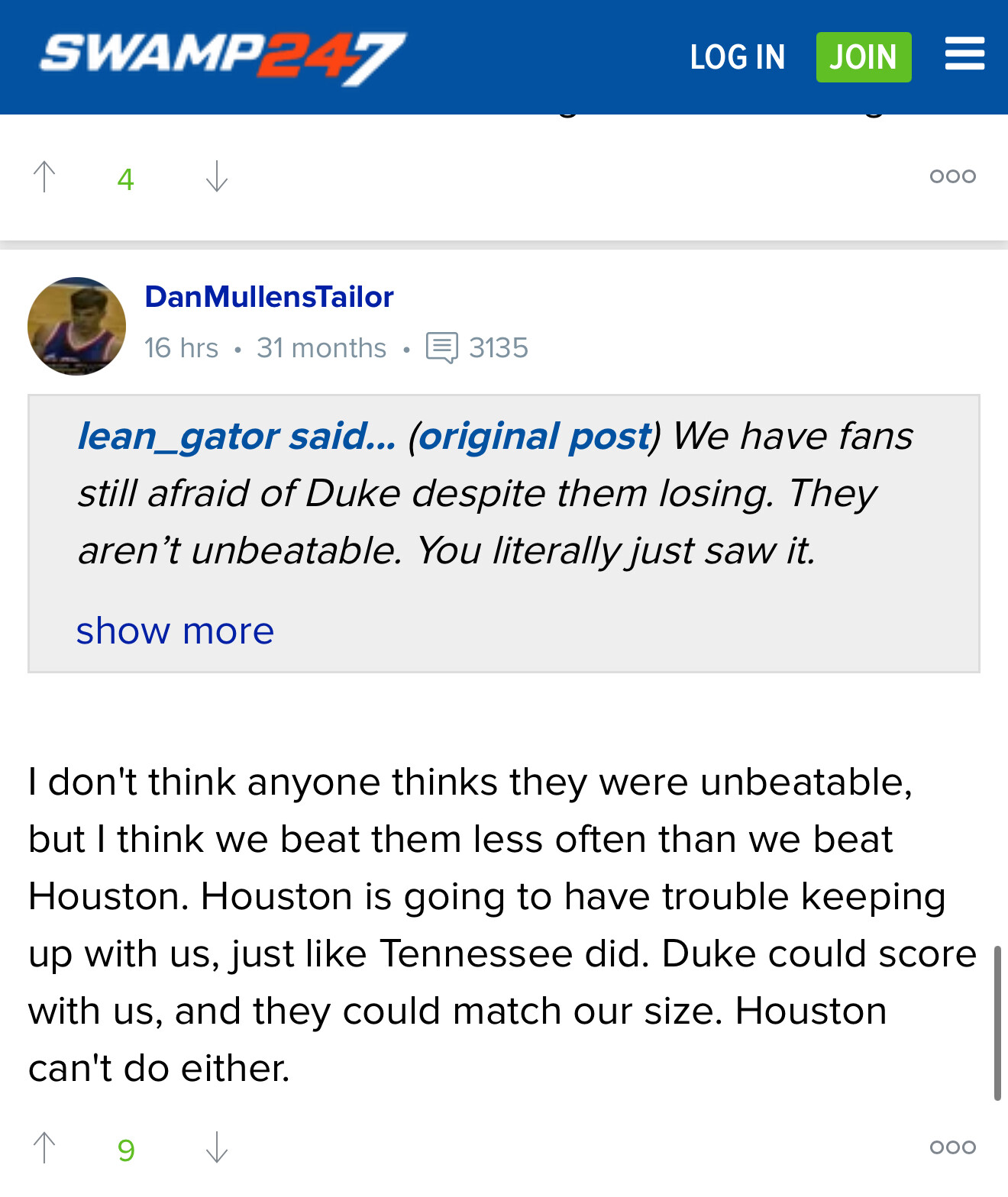
Task: Click the 16 hrs timestamp
Action: coord(181,348)
